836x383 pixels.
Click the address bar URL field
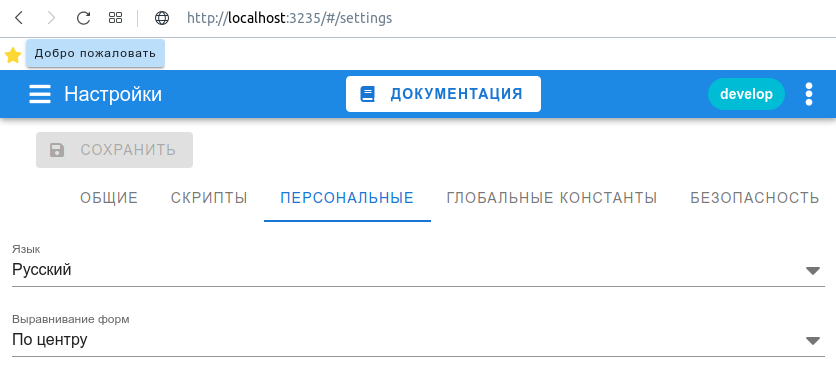click(x=290, y=18)
